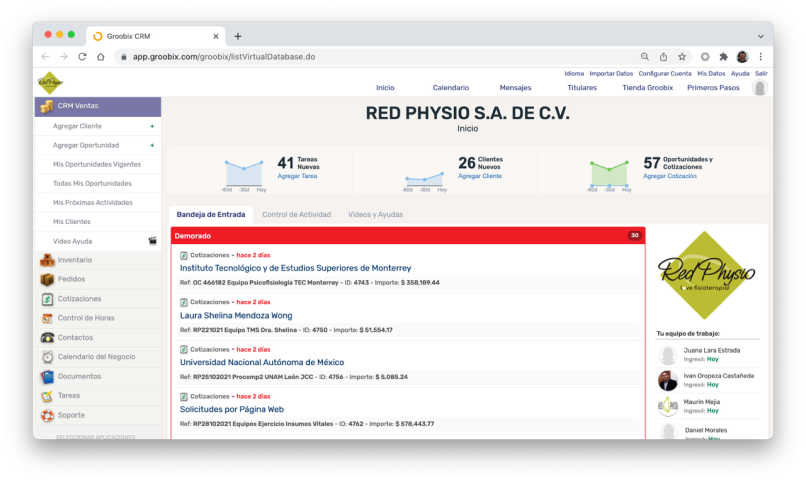Click the Agregar Tarea link
Viewport: 806px width, 482px height.
click(x=297, y=176)
